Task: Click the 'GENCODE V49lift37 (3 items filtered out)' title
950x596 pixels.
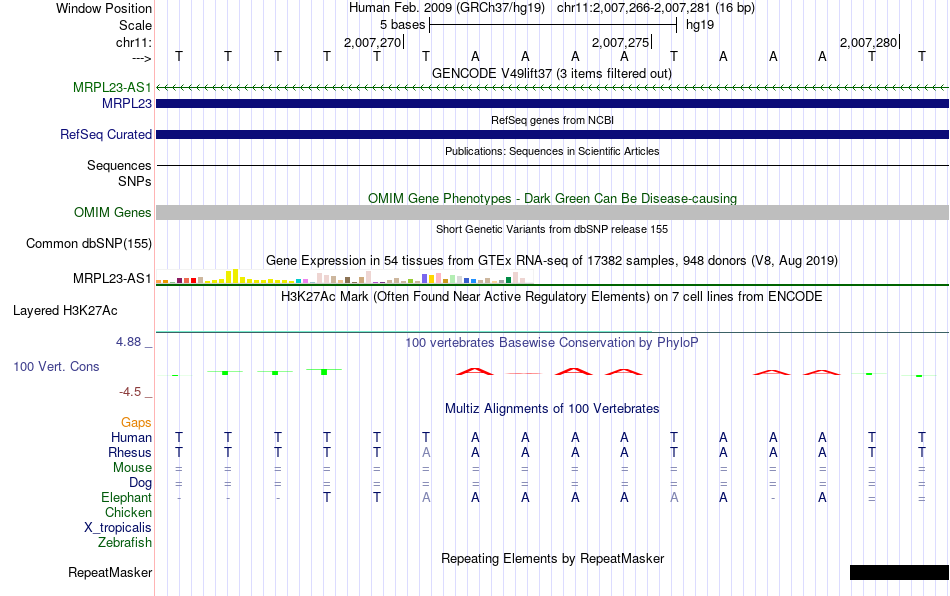Action: coord(552,73)
